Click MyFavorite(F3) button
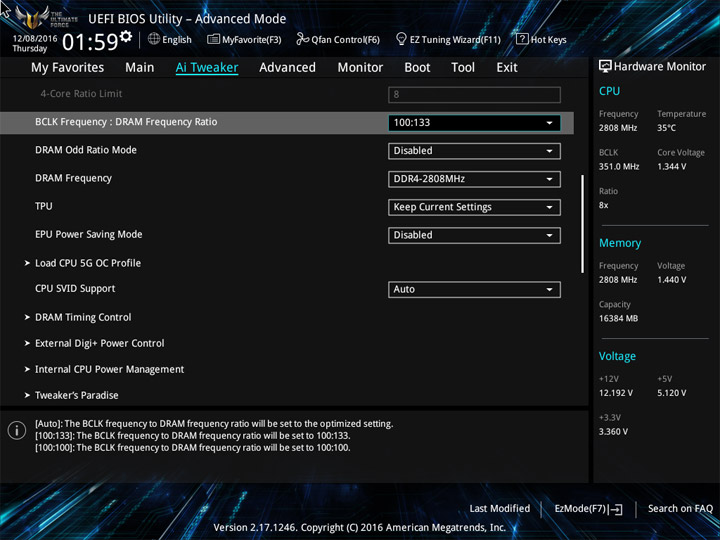Screen dimensions: 720x540 tap(244, 39)
